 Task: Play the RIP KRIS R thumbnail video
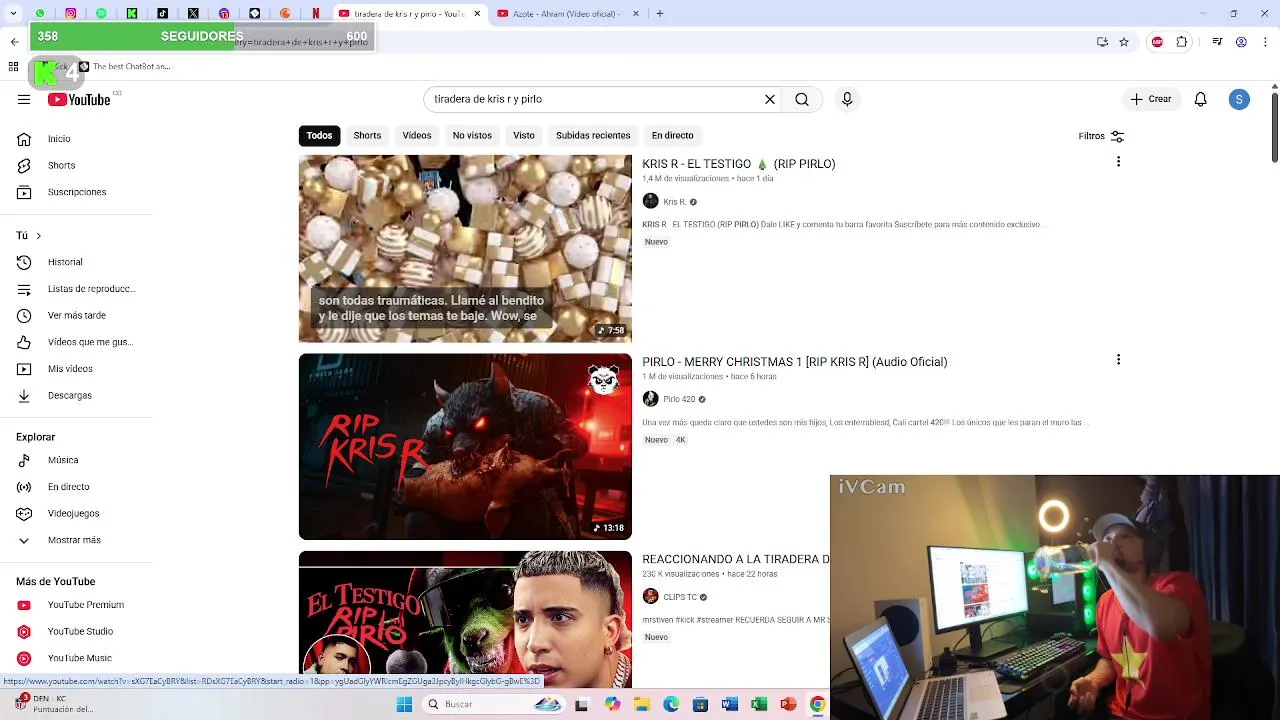pos(465,446)
